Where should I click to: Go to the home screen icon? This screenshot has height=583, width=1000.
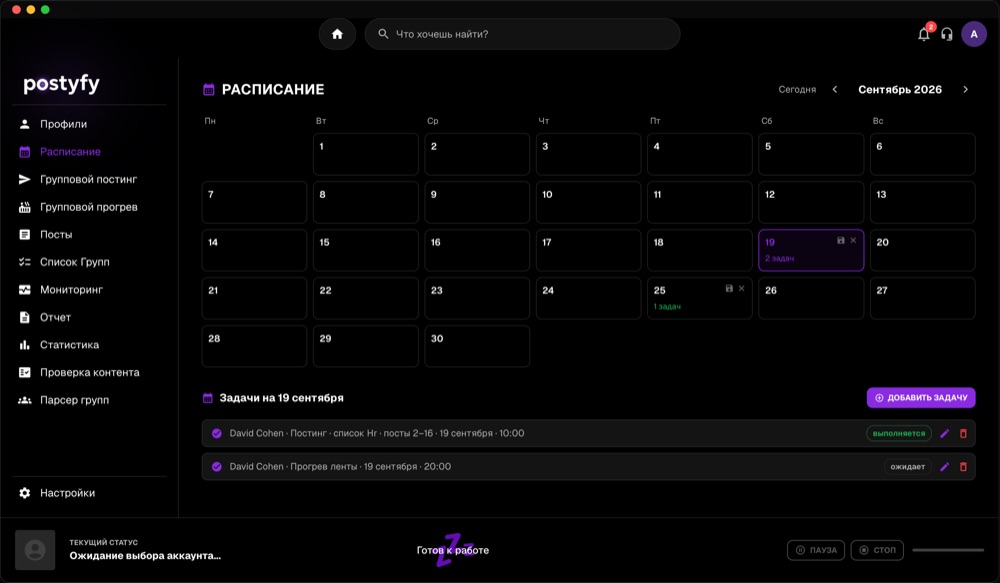(x=337, y=34)
